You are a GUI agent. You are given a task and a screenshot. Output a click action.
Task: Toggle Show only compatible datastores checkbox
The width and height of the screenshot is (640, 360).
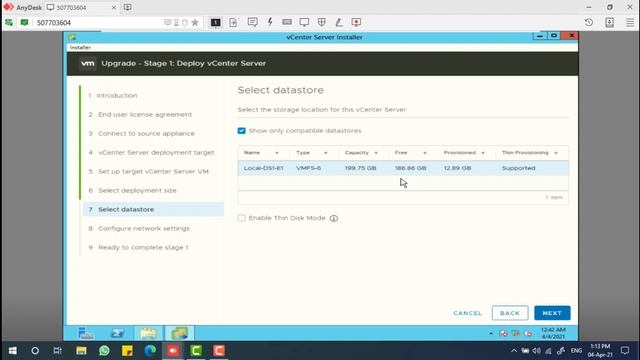pyautogui.click(x=242, y=131)
